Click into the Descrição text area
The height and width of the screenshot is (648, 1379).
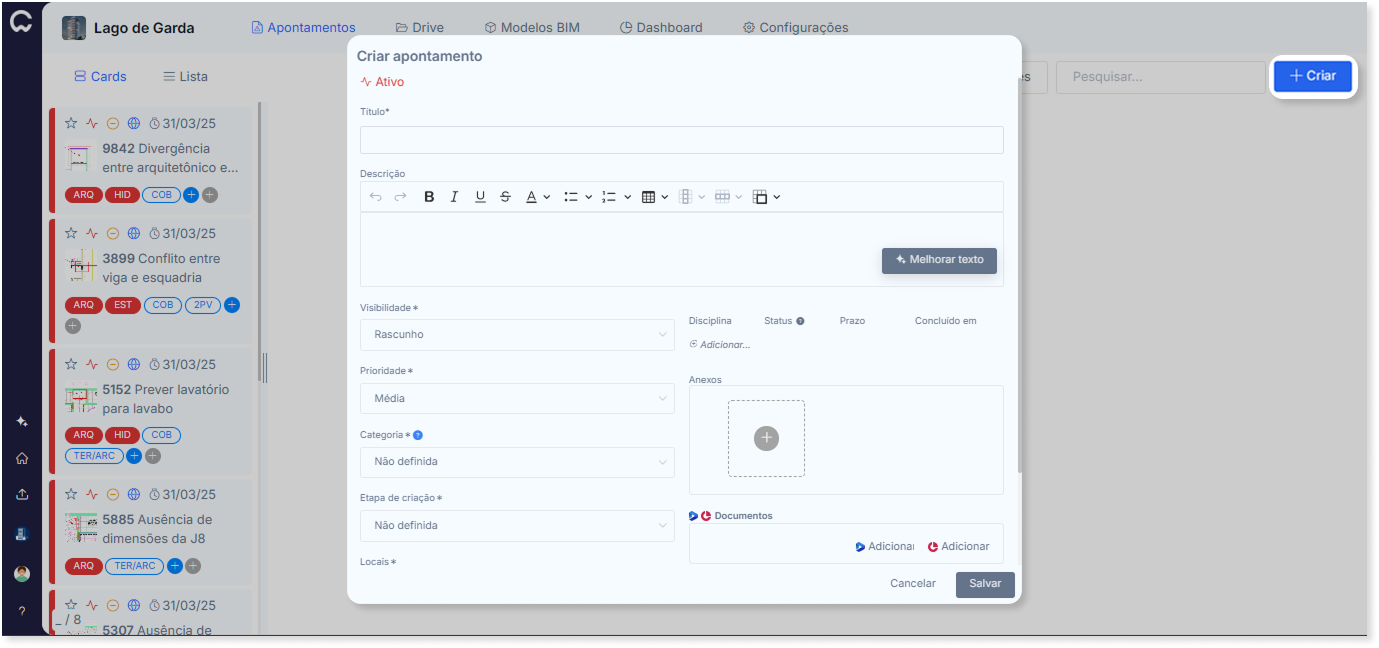(x=682, y=249)
